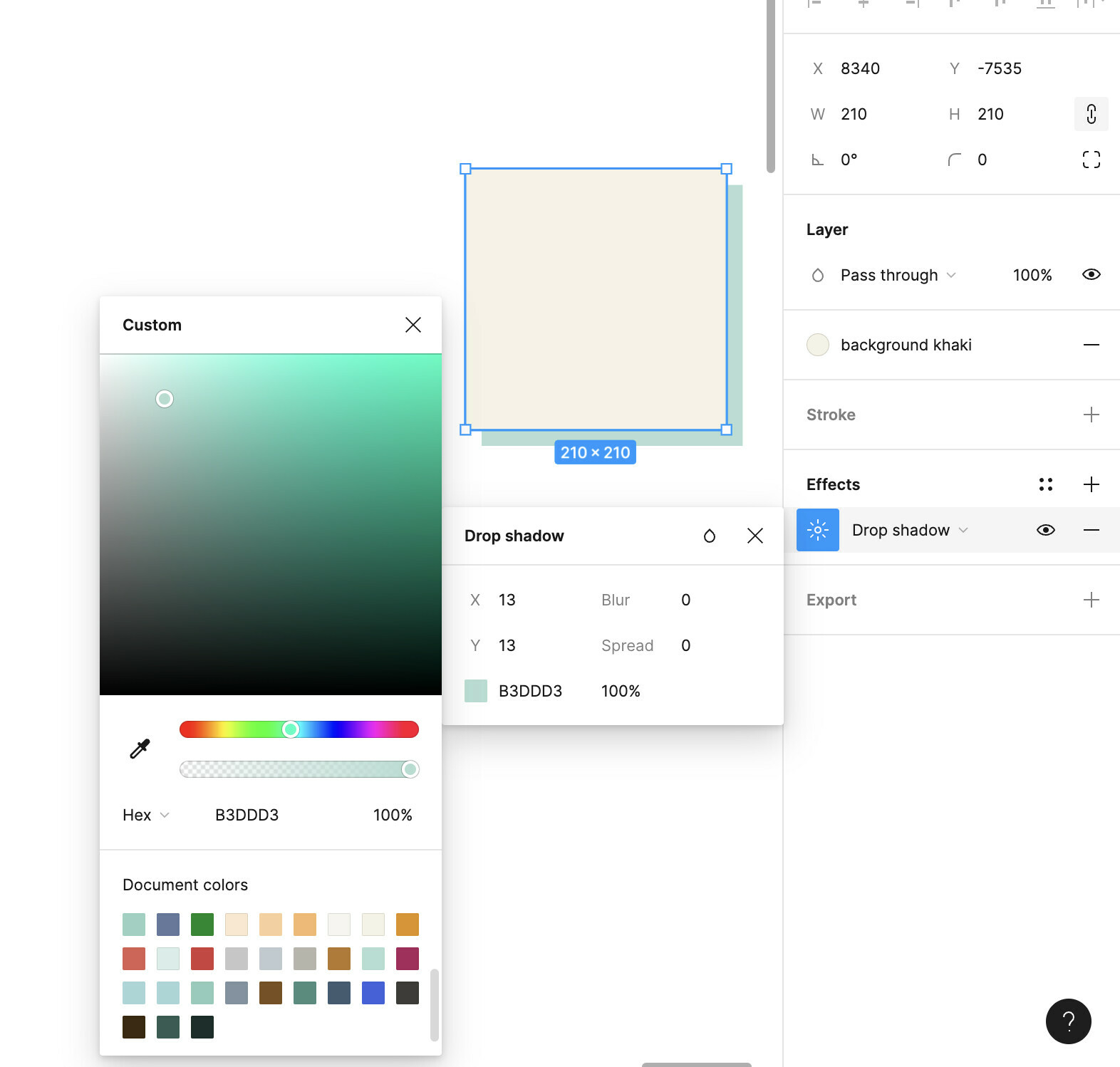
Task: Toggle drop shadow effect visibility
Action: click(1046, 530)
